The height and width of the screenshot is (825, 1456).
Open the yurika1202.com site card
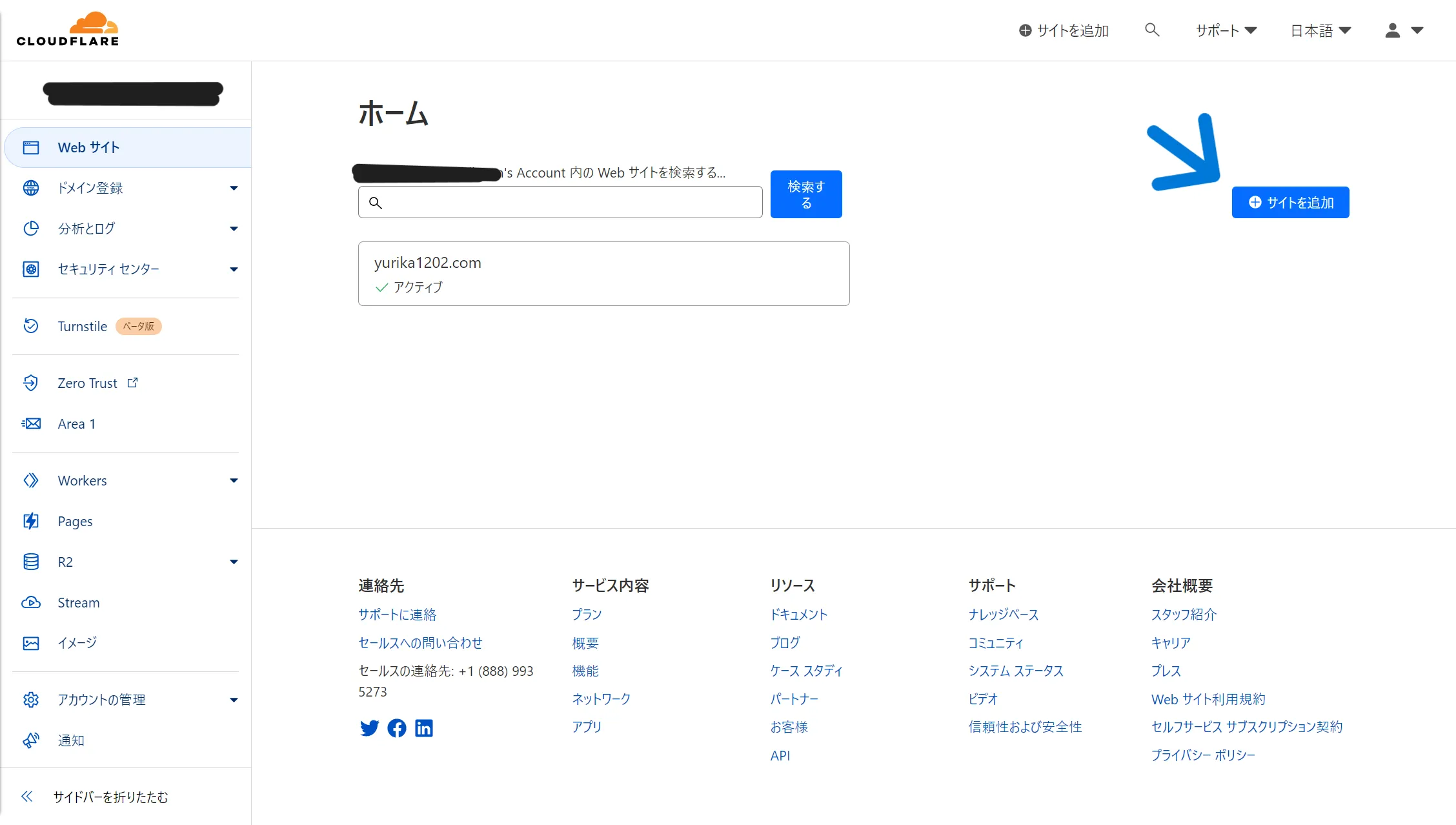(603, 273)
